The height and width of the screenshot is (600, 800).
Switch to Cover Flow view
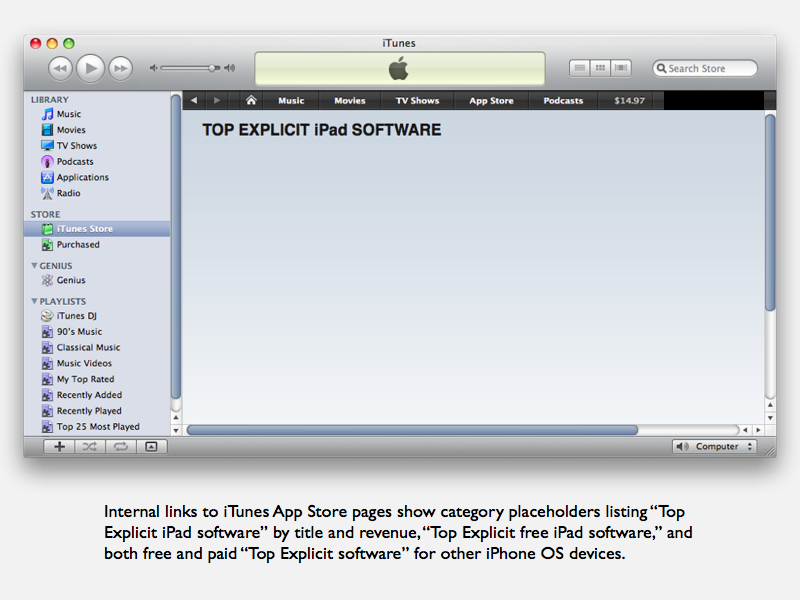coord(621,68)
